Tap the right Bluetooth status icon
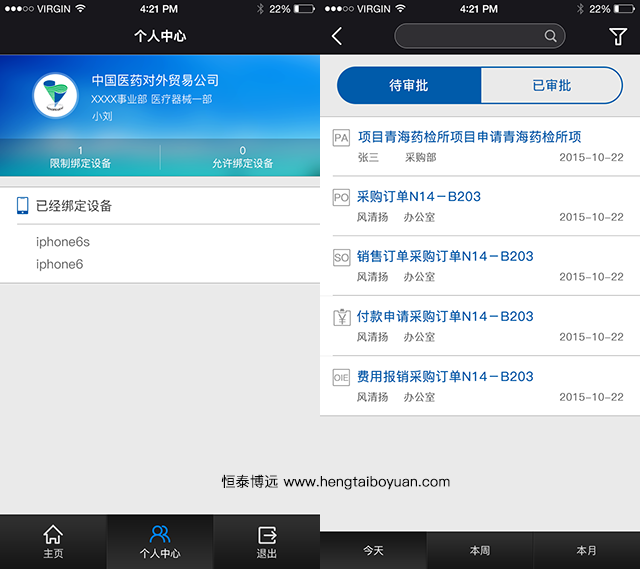Image resolution: width=640 pixels, height=569 pixels. (x=580, y=9)
